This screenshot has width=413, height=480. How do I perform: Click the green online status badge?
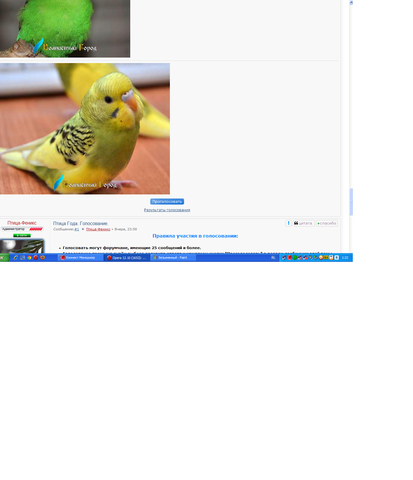[x=22, y=235]
